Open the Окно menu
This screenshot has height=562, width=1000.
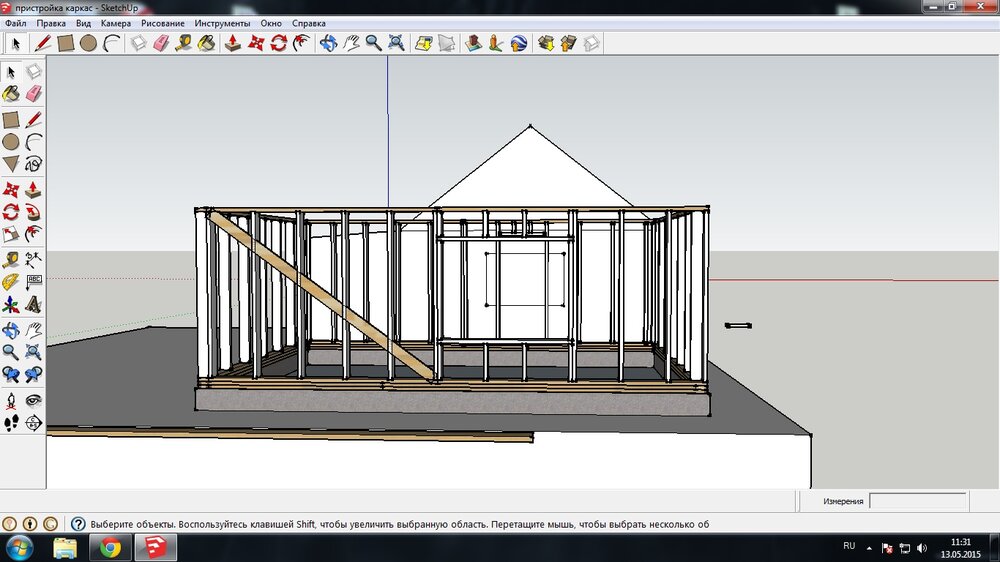pos(270,22)
